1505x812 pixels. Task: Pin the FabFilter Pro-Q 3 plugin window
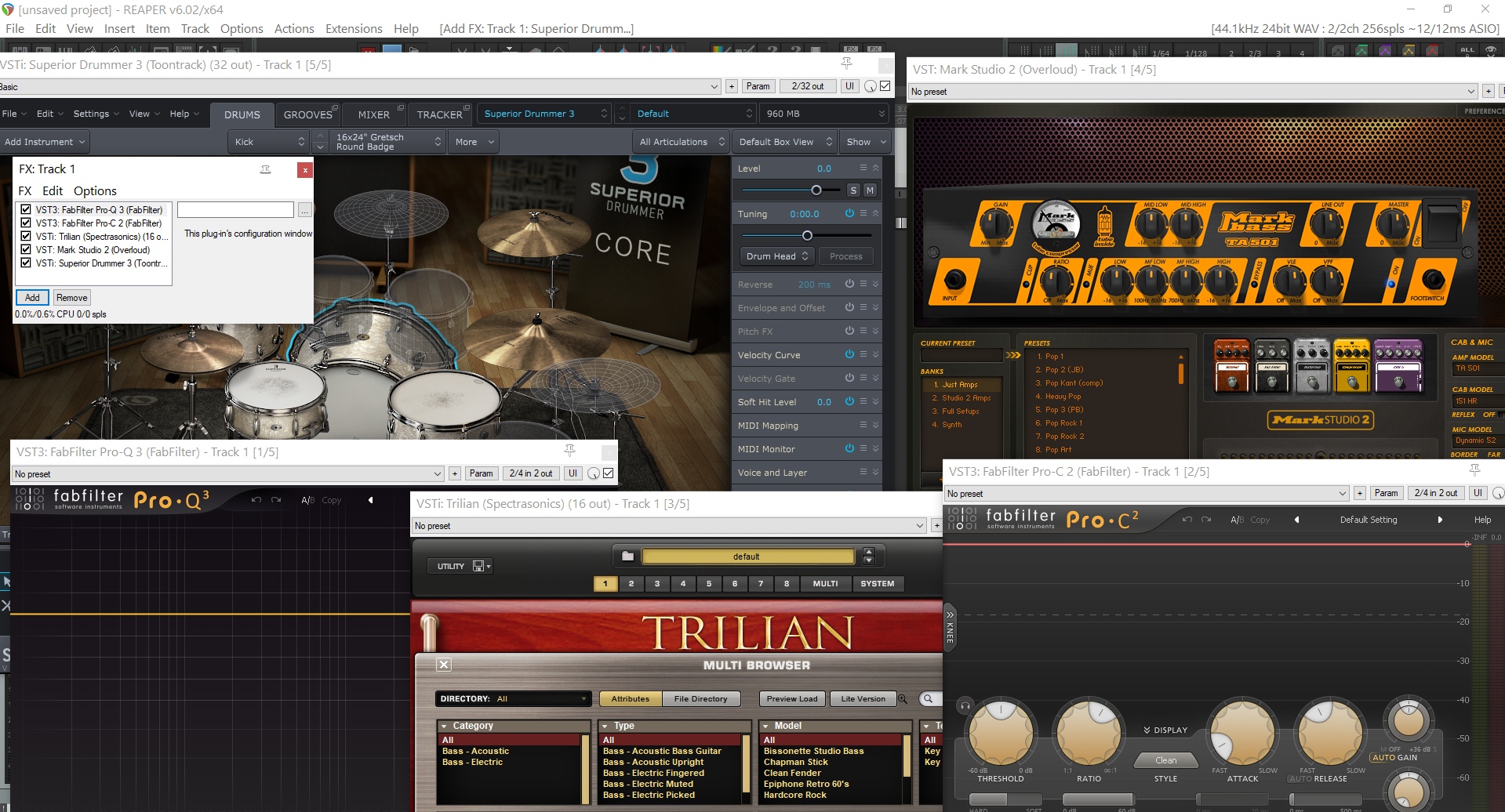click(x=569, y=451)
